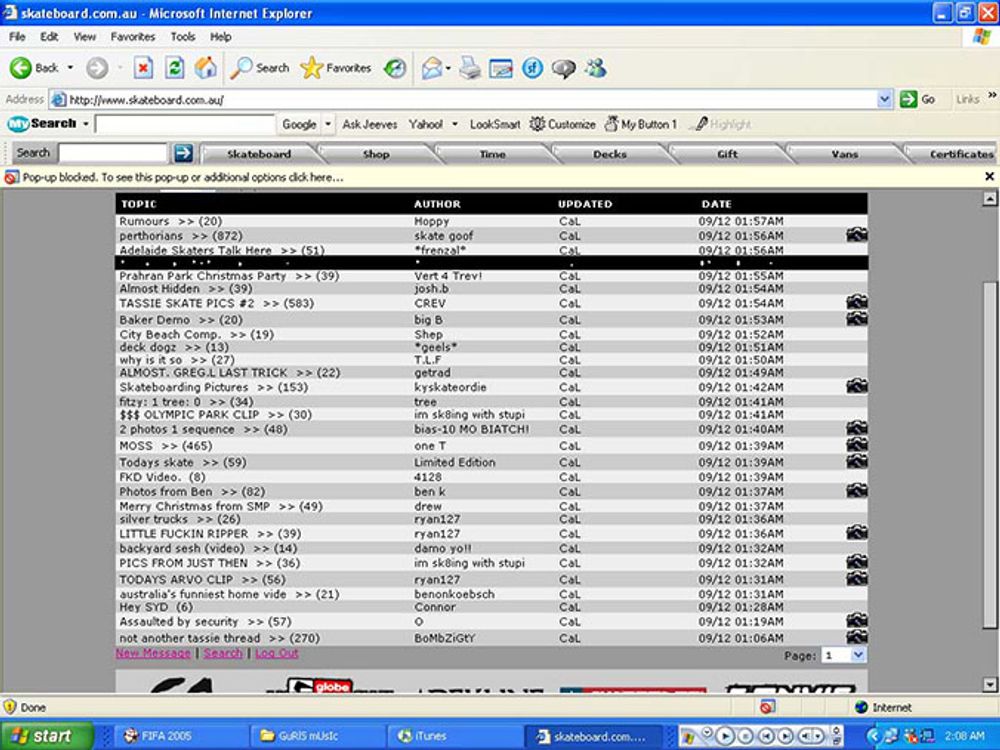
Task: Click the camera icon on Photos from Ben row
Action: tap(857, 490)
